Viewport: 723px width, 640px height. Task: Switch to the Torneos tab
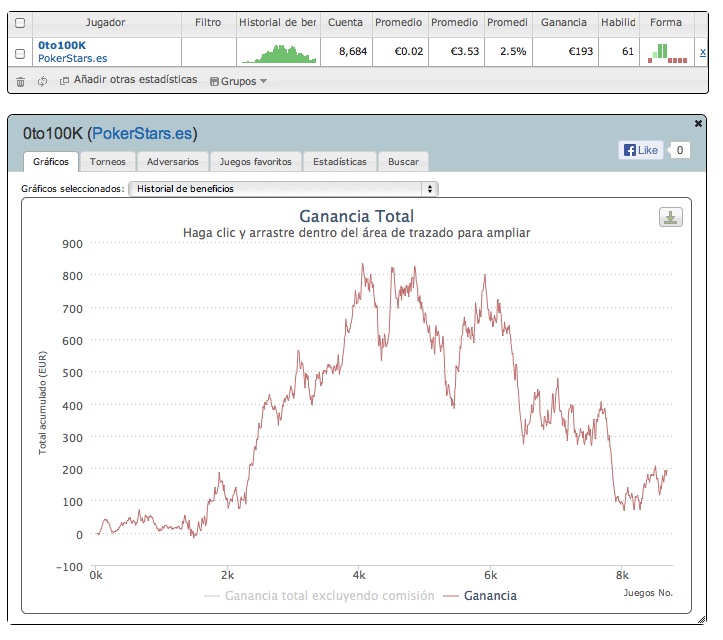[x=107, y=162]
